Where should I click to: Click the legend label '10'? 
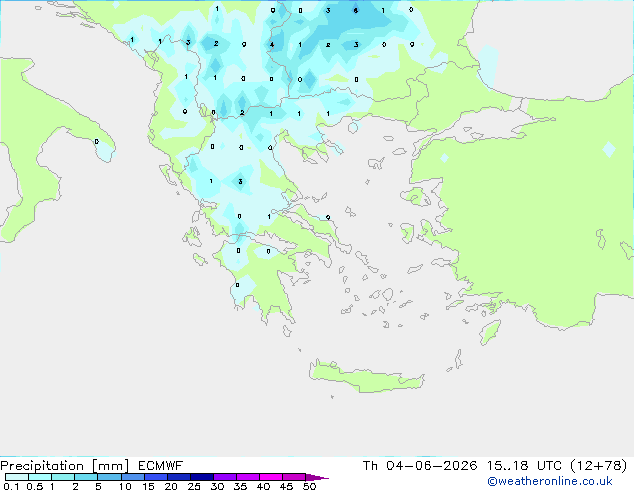[125, 486]
